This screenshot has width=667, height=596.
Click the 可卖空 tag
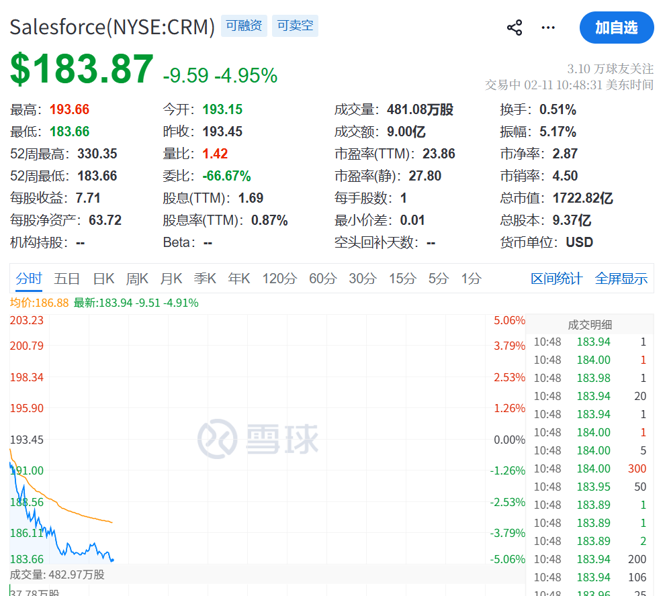click(296, 26)
